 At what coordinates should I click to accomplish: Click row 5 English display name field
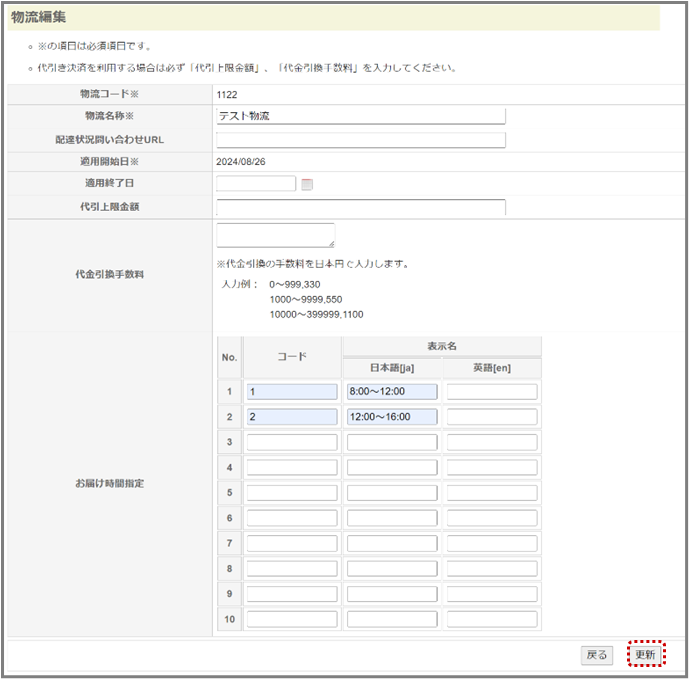492,493
